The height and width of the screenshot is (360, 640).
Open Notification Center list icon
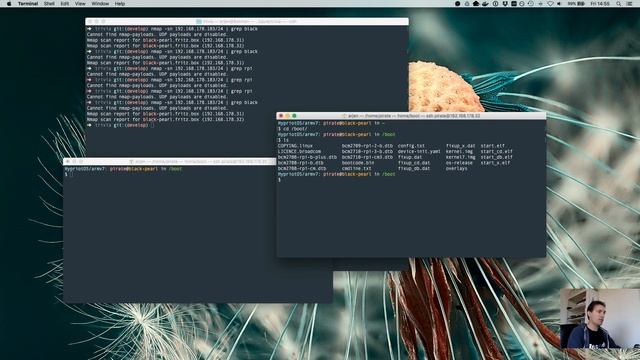[630, 4]
